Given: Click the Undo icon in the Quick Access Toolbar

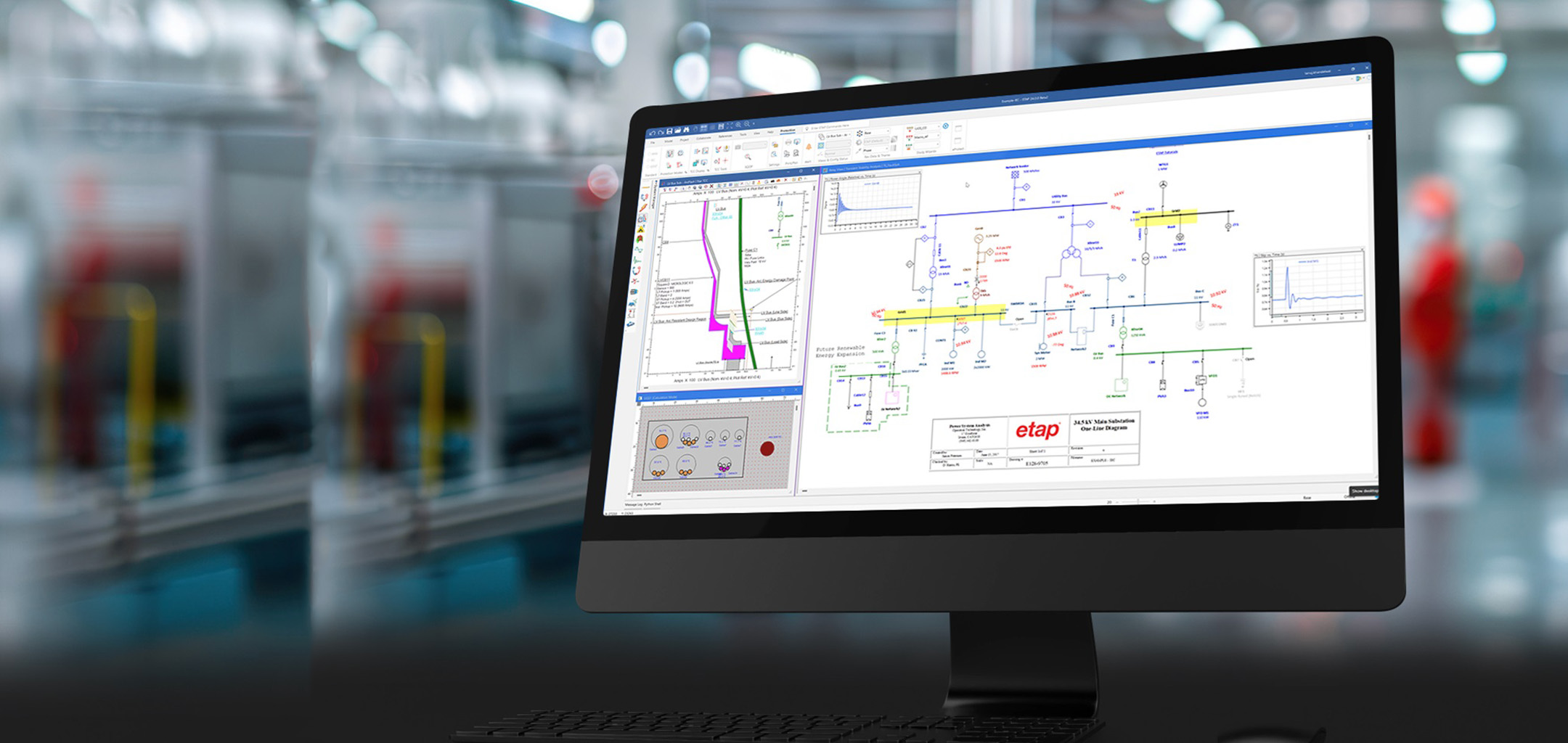Looking at the screenshot, I should click(x=652, y=133).
